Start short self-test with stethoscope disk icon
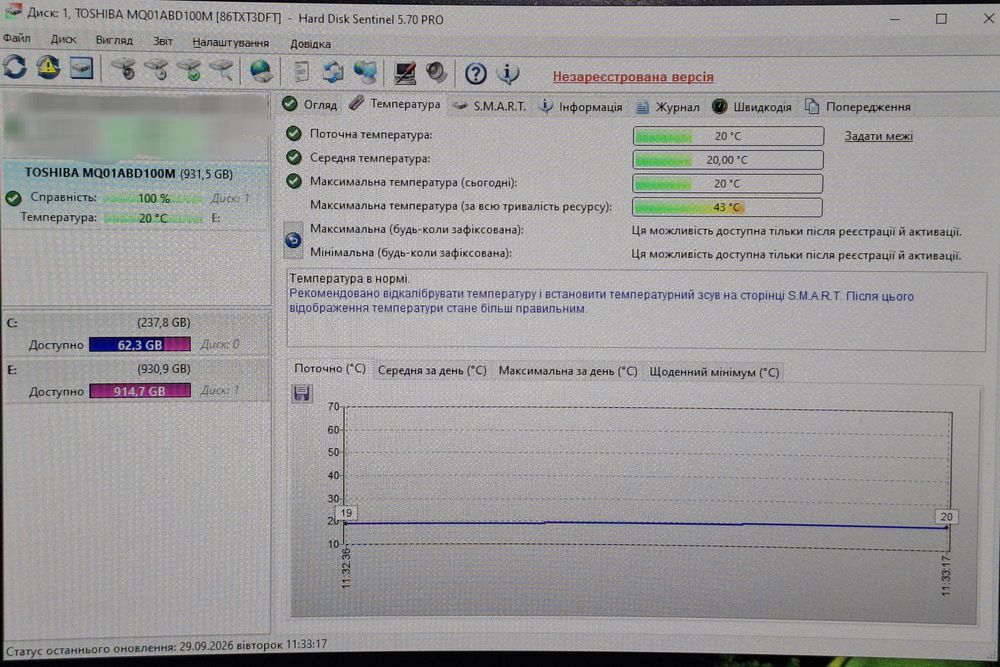 123,70
